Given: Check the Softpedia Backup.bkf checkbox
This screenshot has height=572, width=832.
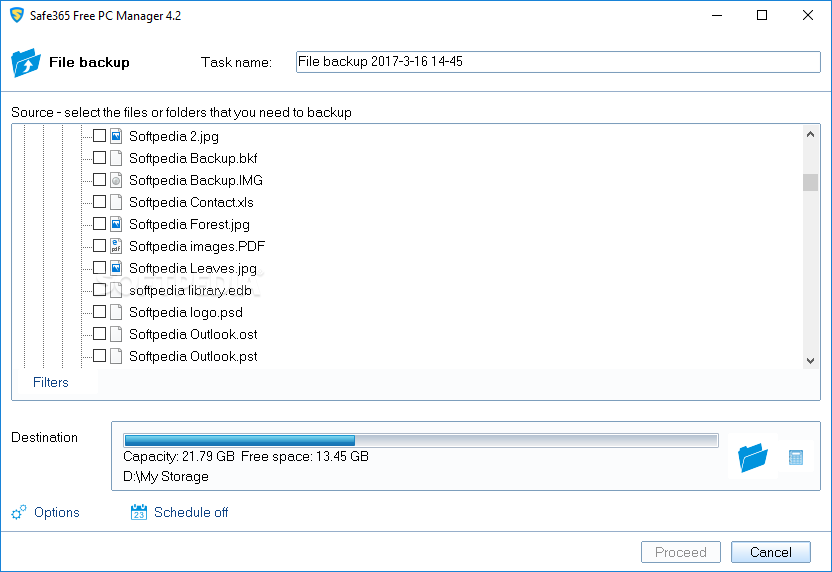Looking at the screenshot, I should pos(99,158).
